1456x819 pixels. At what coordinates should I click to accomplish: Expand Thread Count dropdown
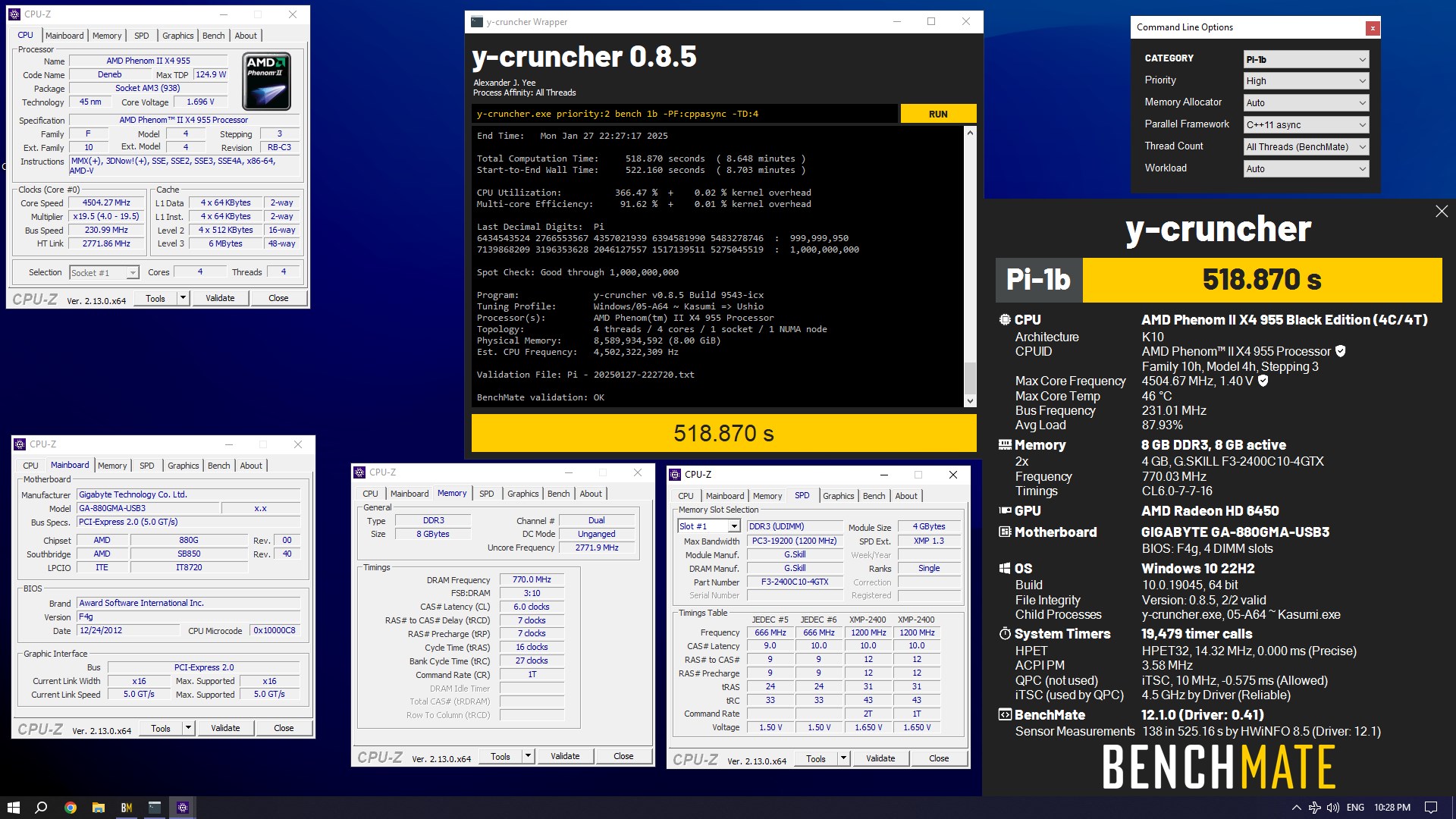(1306, 147)
